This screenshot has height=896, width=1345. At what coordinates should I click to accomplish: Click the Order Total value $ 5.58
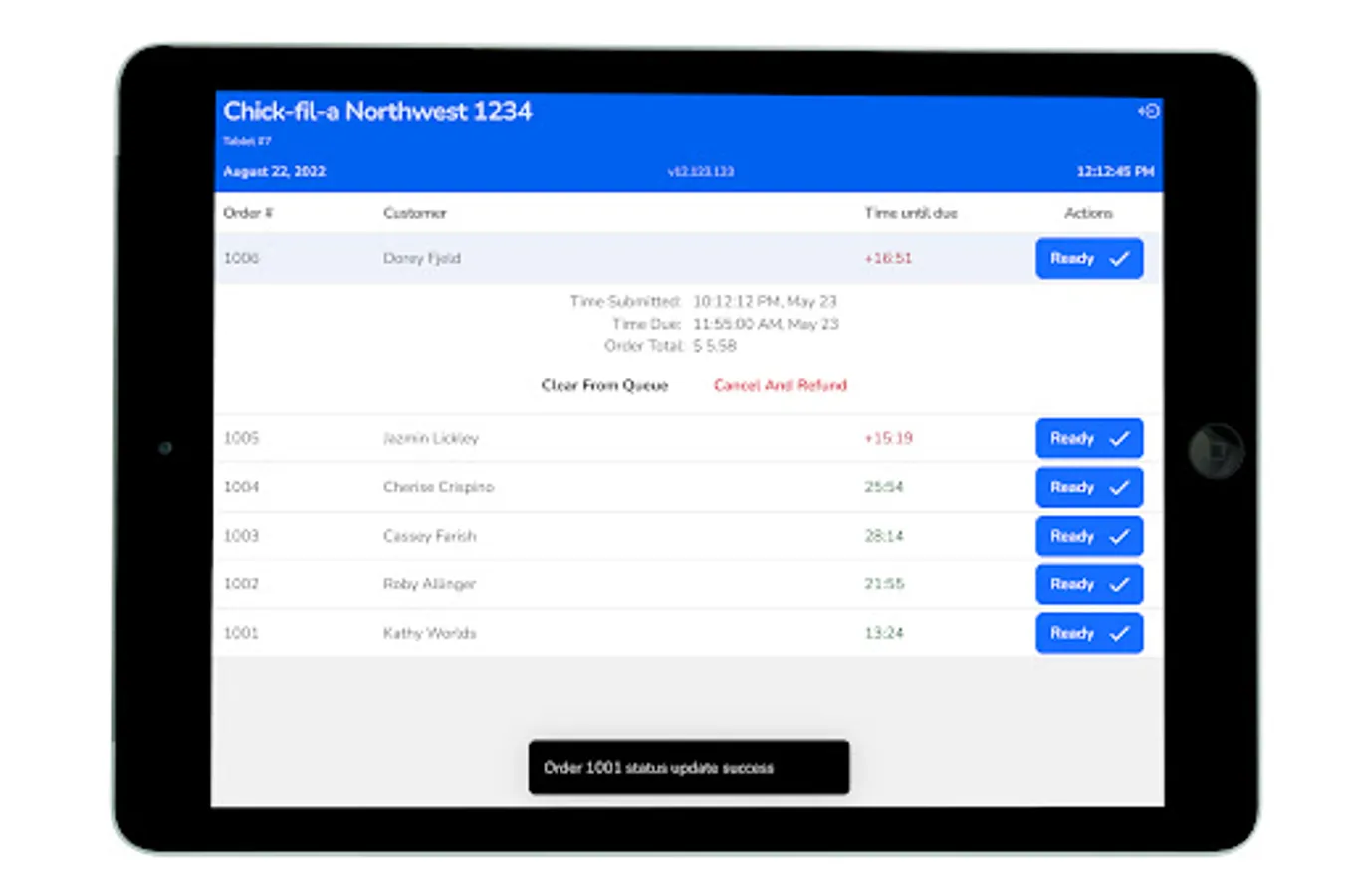(715, 346)
